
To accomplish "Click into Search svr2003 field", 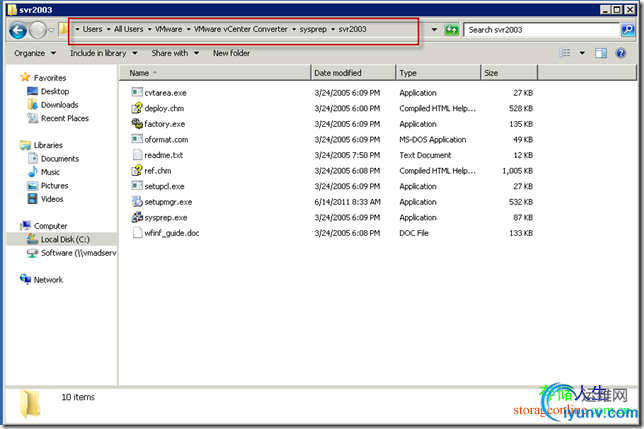I will (x=541, y=30).
